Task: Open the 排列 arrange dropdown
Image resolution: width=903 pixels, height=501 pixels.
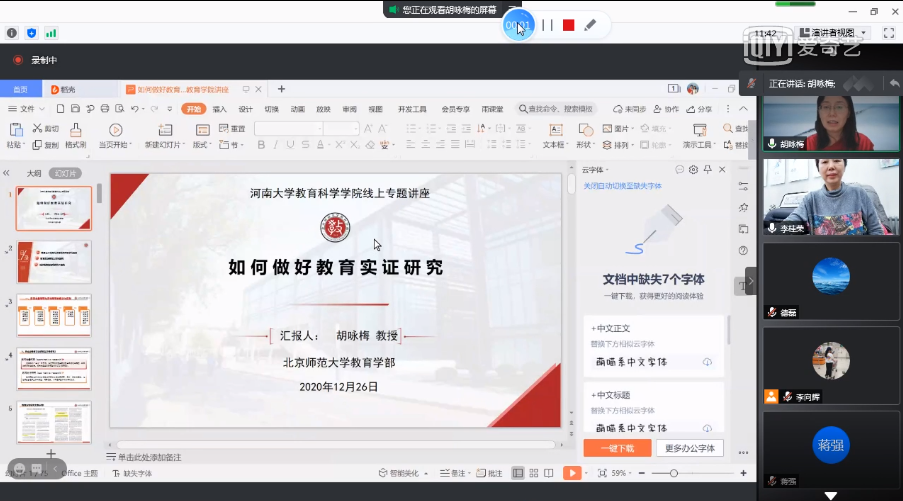Action: (x=617, y=145)
